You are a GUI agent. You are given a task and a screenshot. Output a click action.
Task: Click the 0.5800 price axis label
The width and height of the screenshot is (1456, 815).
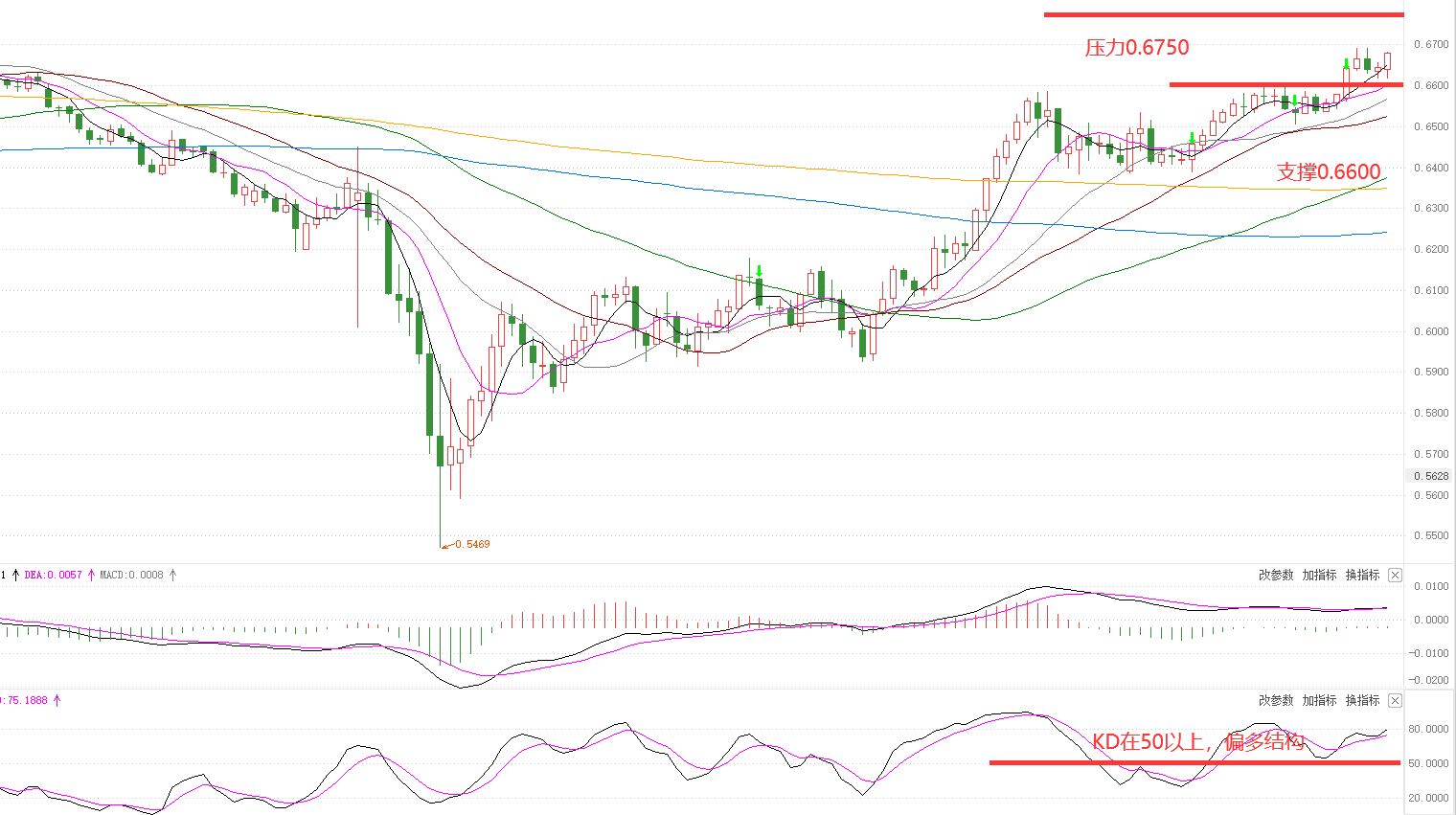[x=1431, y=413]
